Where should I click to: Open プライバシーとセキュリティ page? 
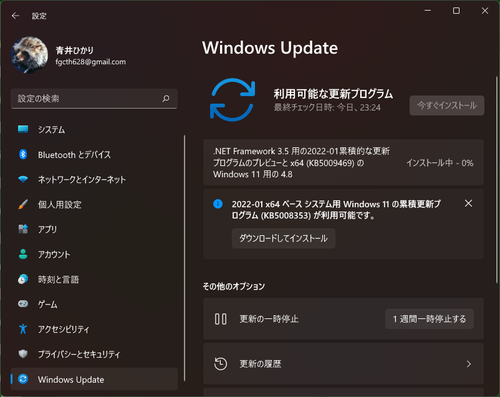94,354
